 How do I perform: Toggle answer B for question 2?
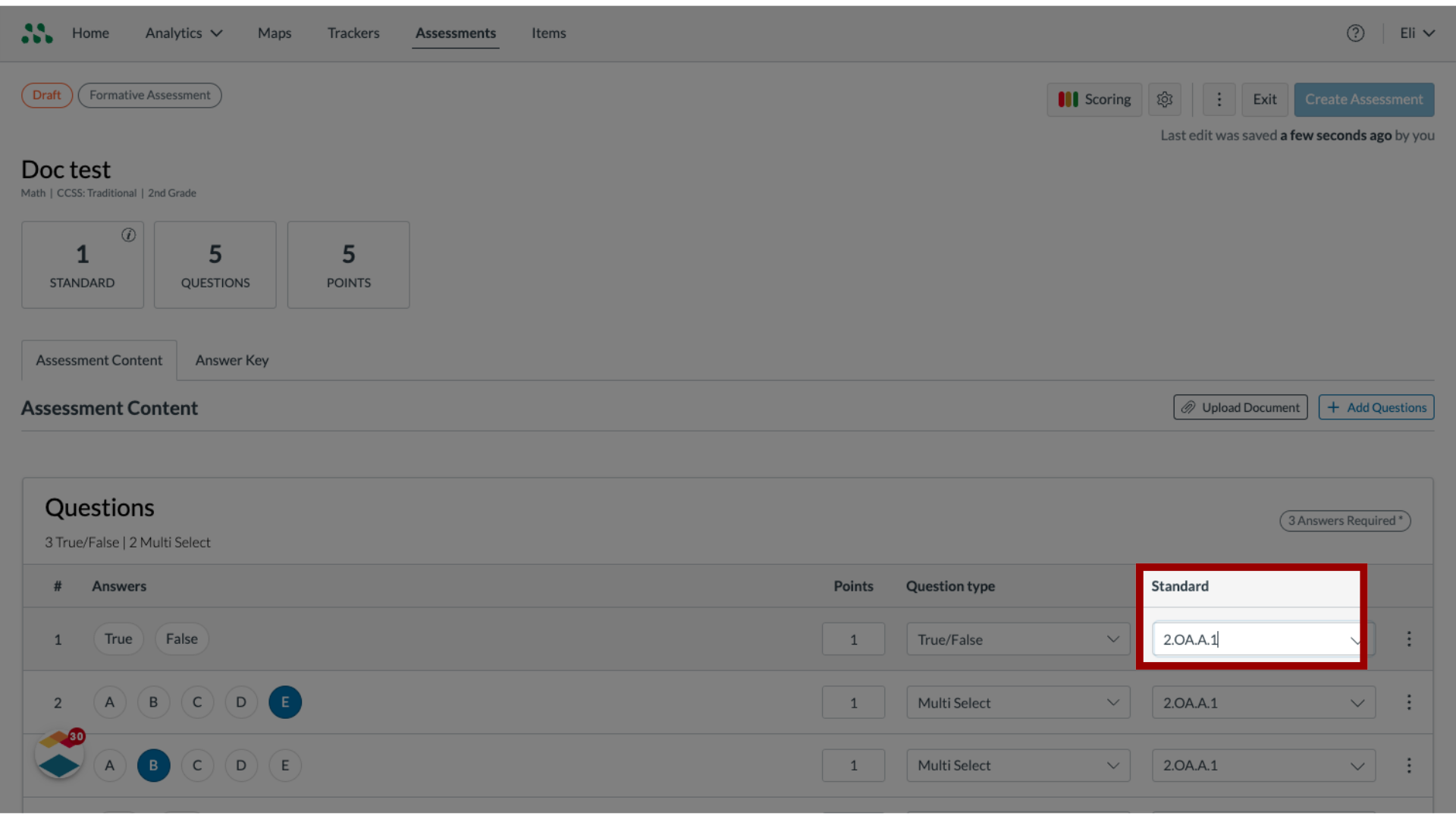click(x=153, y=702)
